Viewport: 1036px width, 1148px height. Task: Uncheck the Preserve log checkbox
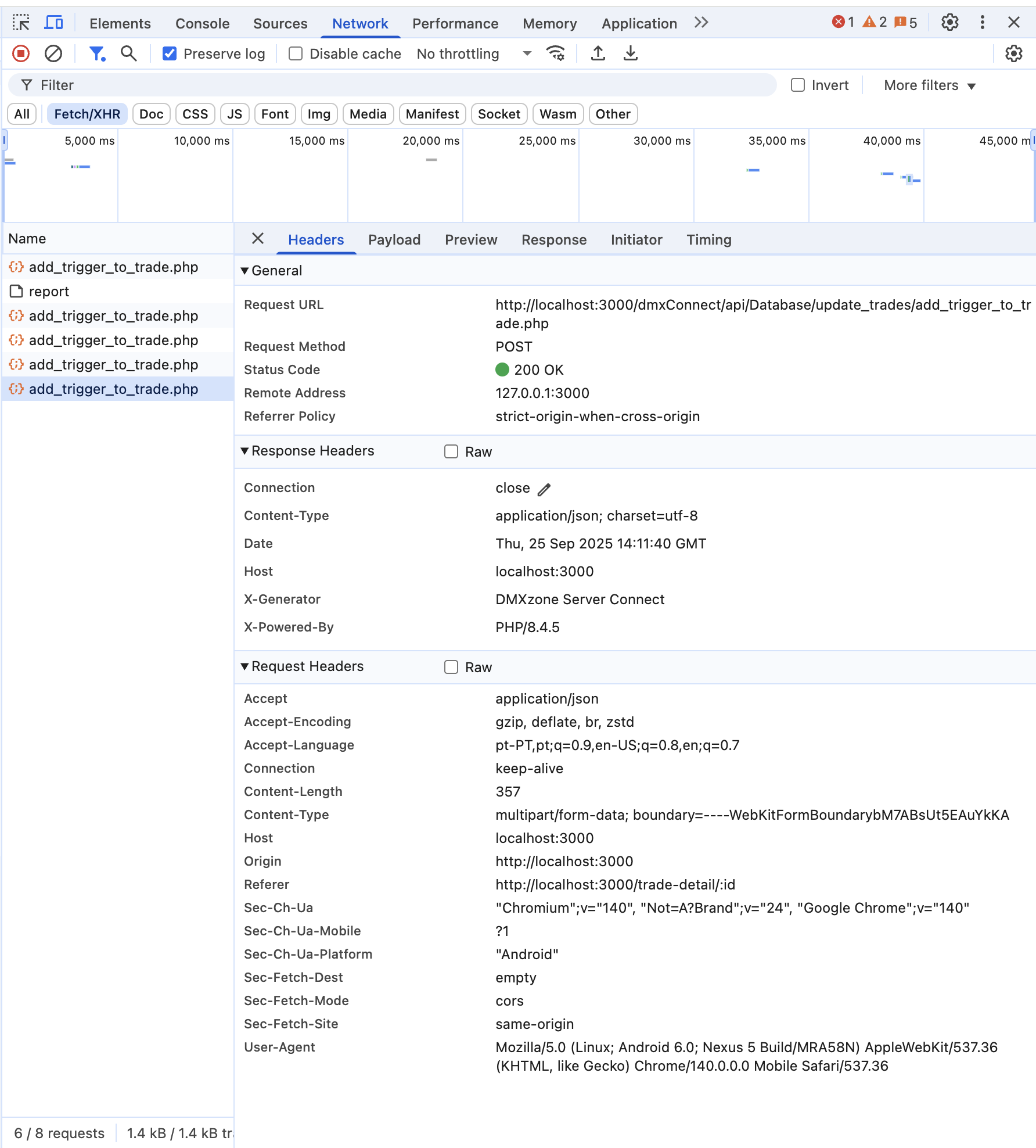click(x=170, y=54)
